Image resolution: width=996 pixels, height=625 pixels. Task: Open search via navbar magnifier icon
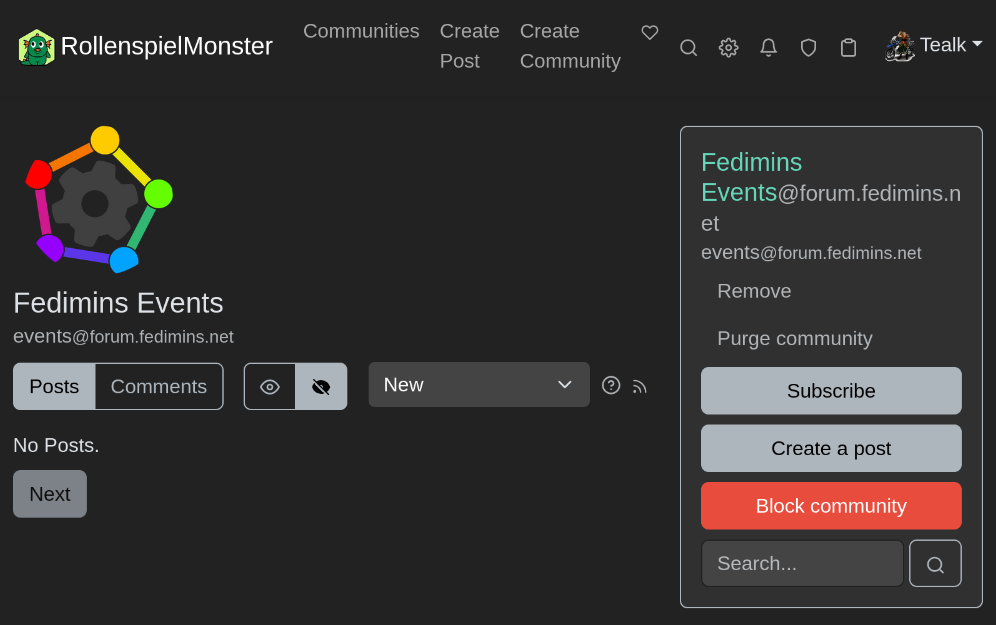click(688, 47)
